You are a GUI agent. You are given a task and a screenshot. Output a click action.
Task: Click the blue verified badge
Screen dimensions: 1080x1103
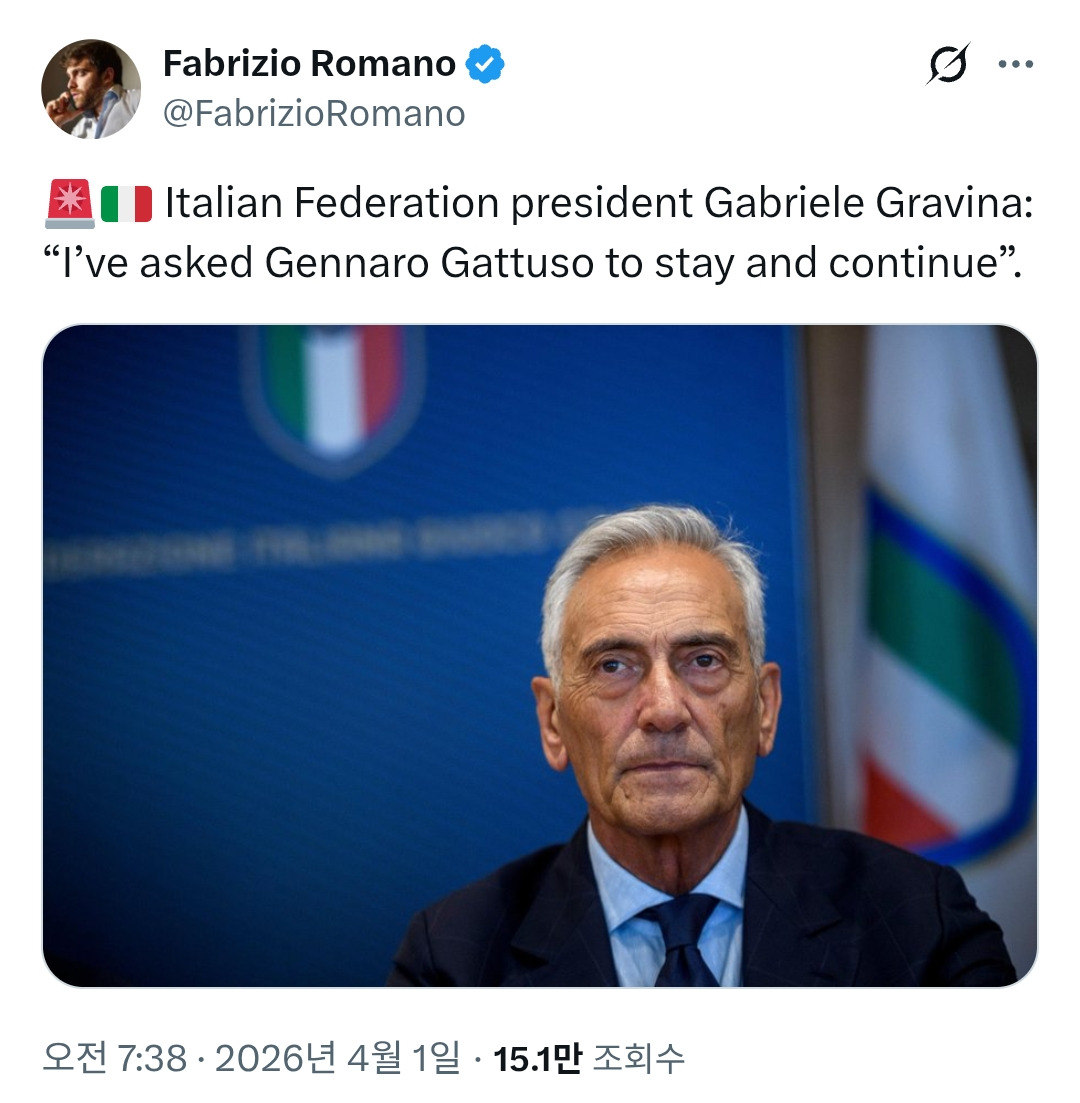point(486,65)
